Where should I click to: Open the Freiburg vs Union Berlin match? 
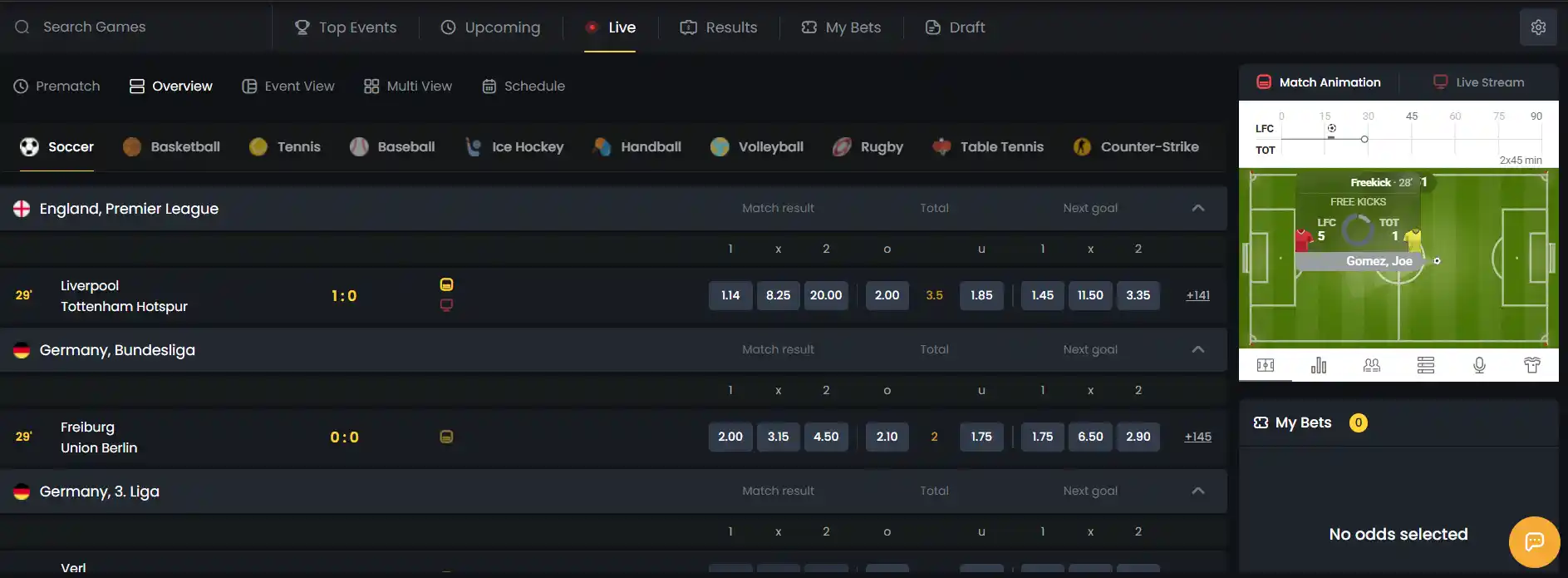click(99, 437)
